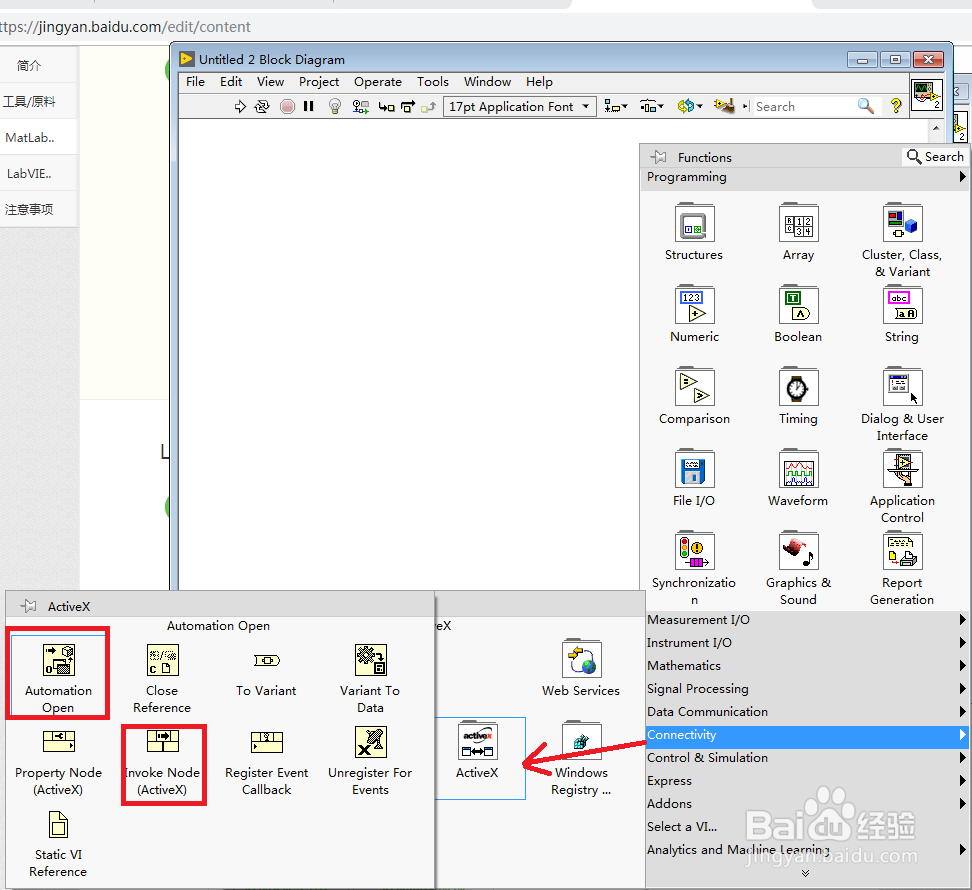Pin the ActiveX palette with thumbtack

click(x=29, y=606)
